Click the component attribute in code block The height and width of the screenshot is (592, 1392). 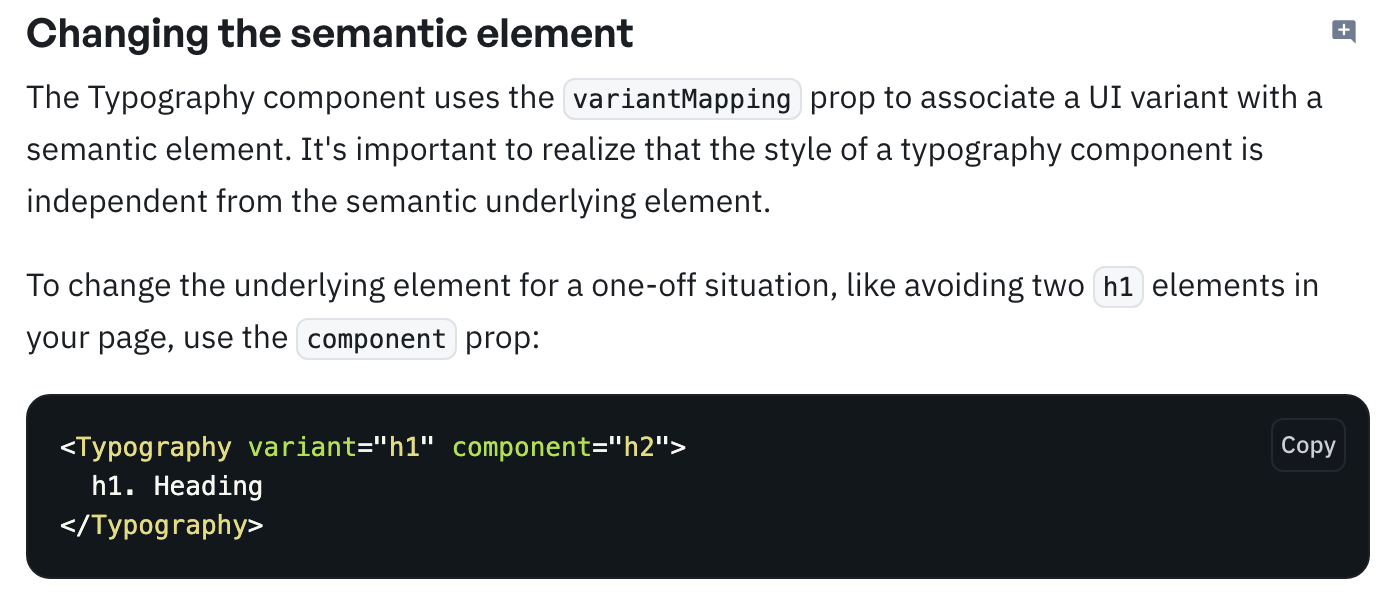[x=522, y=446]
